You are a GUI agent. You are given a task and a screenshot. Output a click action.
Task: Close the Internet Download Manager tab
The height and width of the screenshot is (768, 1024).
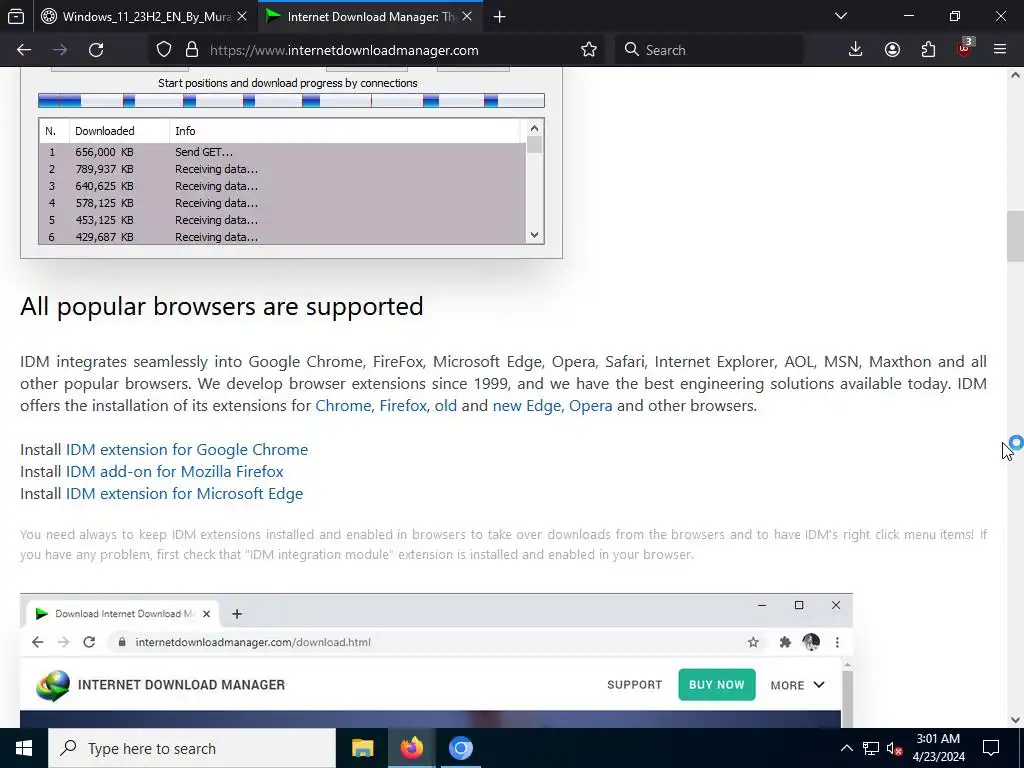click(x=467, y=16)
